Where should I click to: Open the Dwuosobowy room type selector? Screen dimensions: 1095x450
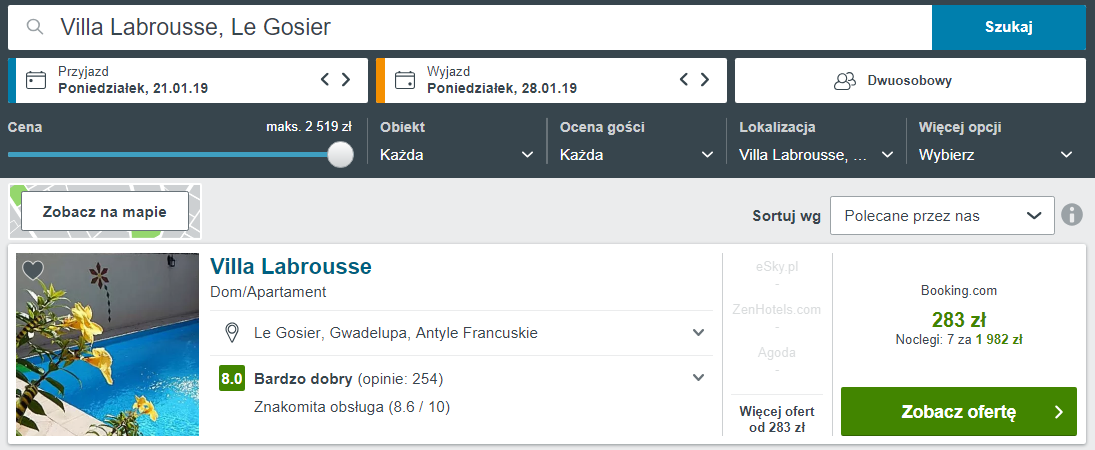point(911,80)
